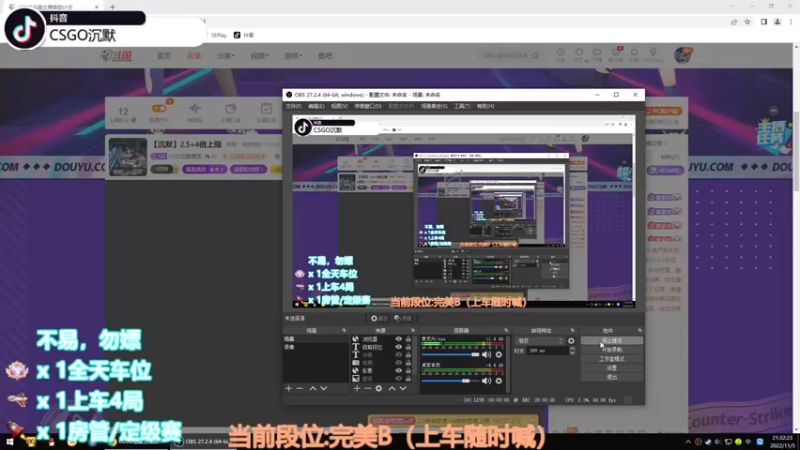
Task: Toggle visibility eye of the fourth source row
Action: 398,363
